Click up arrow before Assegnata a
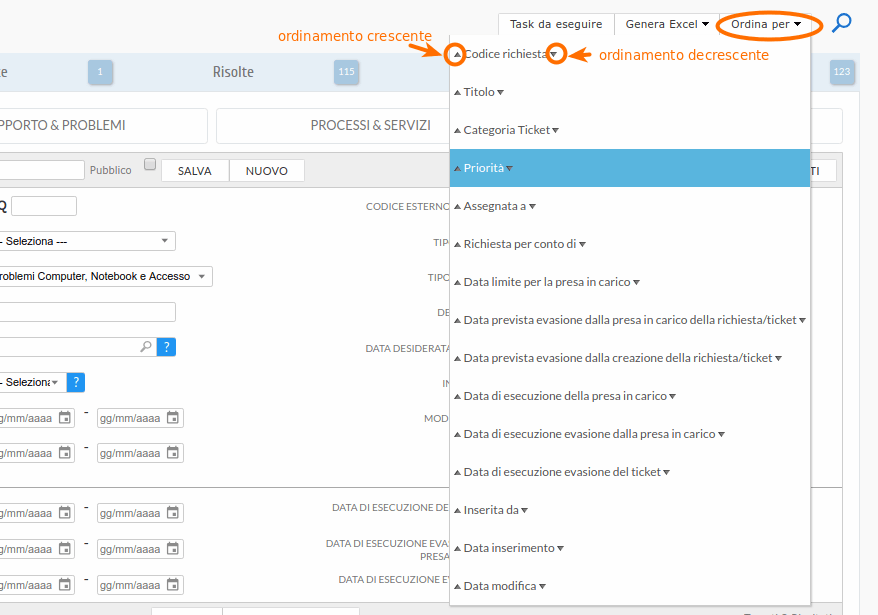Screen dimensions: 878x615 click(457, 207)
